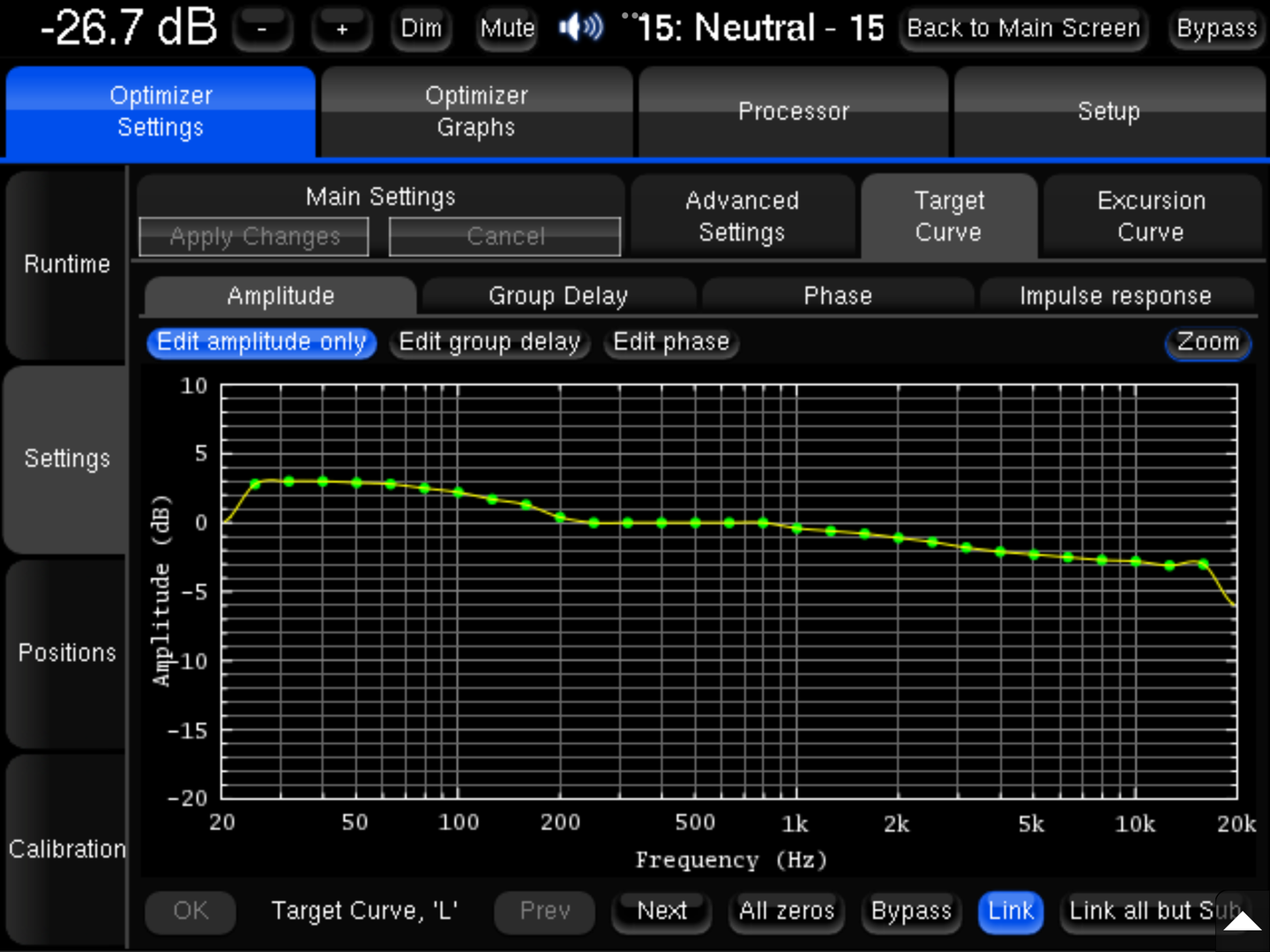This screenshot has height=952, width=1270.
Task: Show the Group Delay graph tab
Action: [x=558, y=296]
